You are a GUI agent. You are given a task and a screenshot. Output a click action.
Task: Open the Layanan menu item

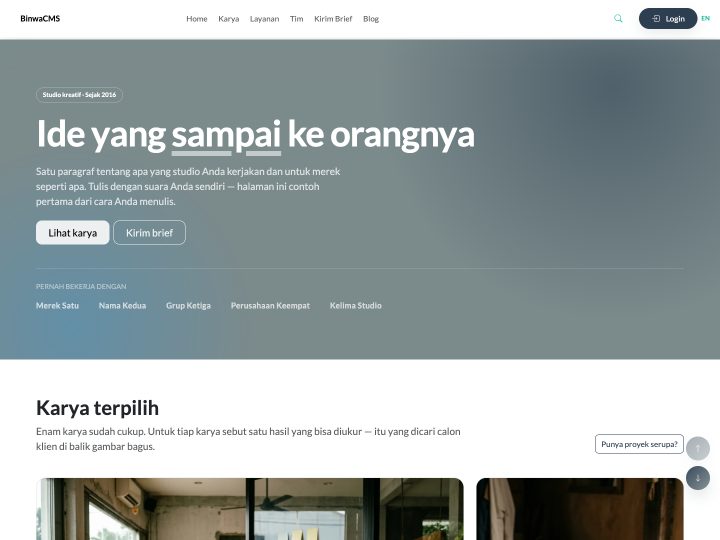click(x=264, y=19)
